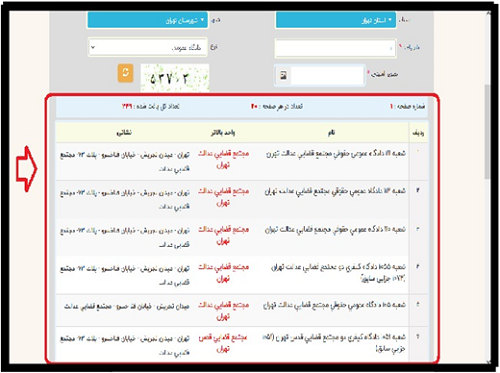The width and height of the screenshot is (500, 373).
Task: Focus the security code input field
Action: point(327,75)
